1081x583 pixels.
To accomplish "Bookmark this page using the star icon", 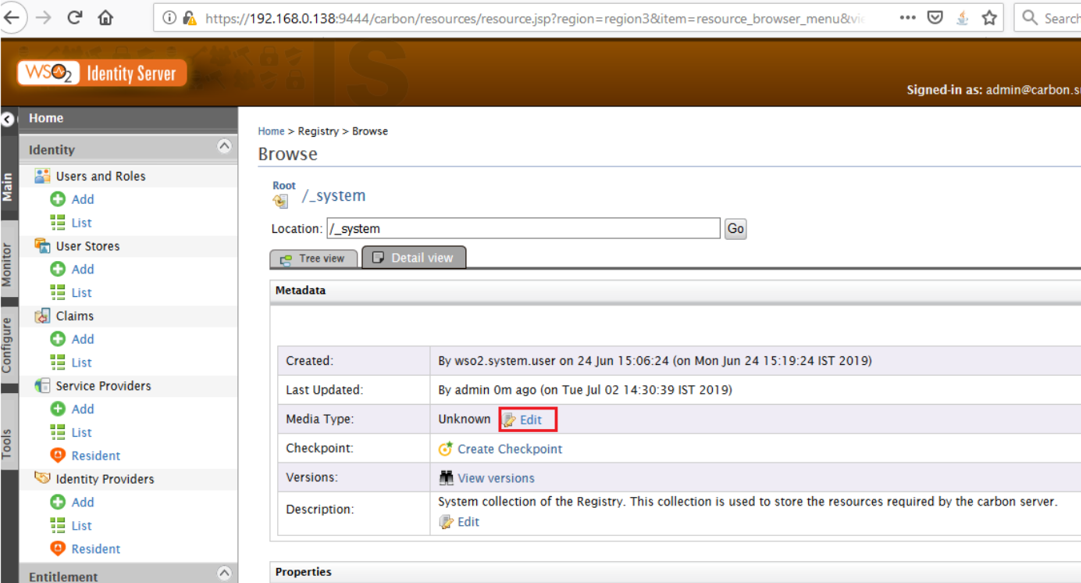I will 989,18.
